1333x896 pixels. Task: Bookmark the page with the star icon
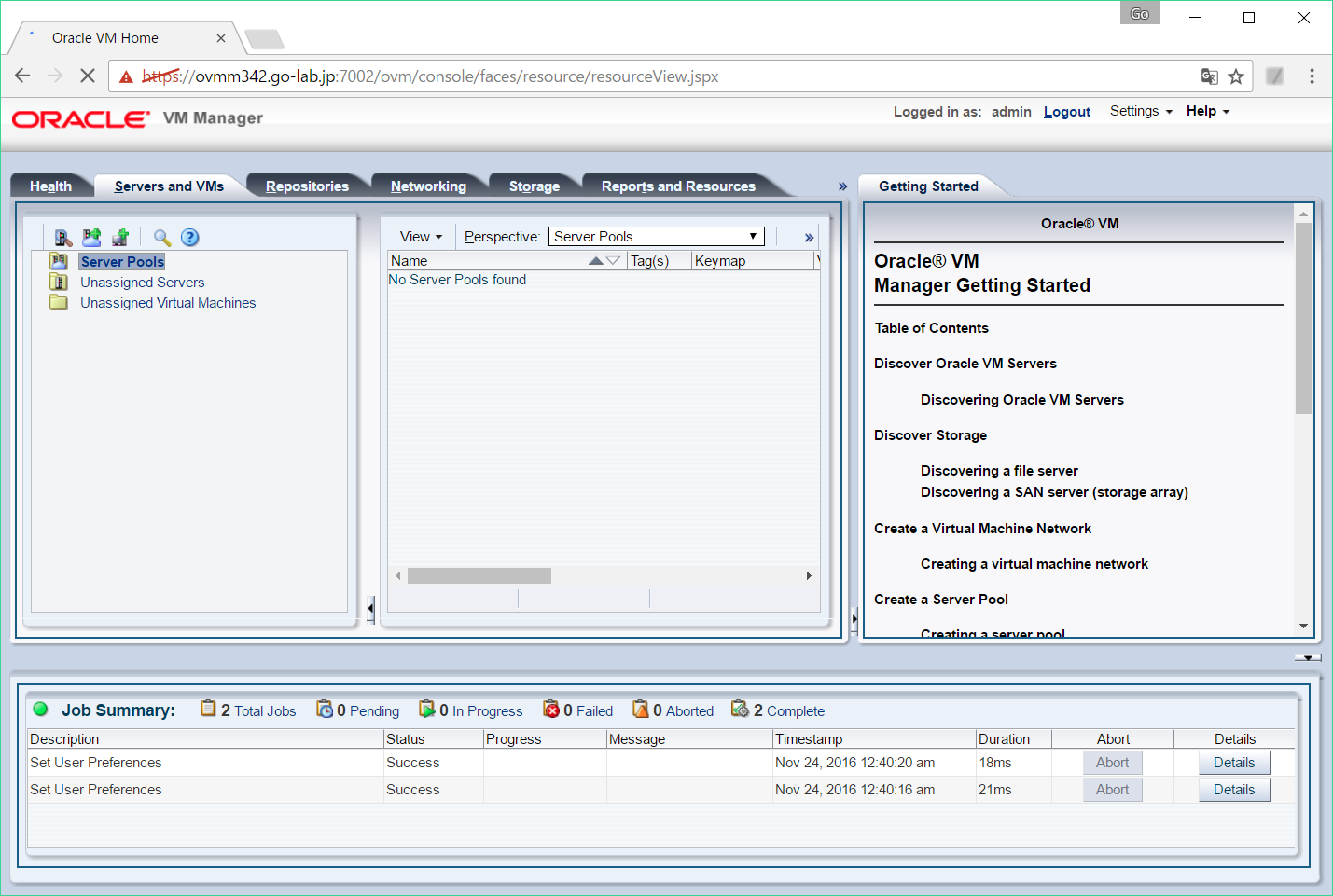click(1236, 76)
